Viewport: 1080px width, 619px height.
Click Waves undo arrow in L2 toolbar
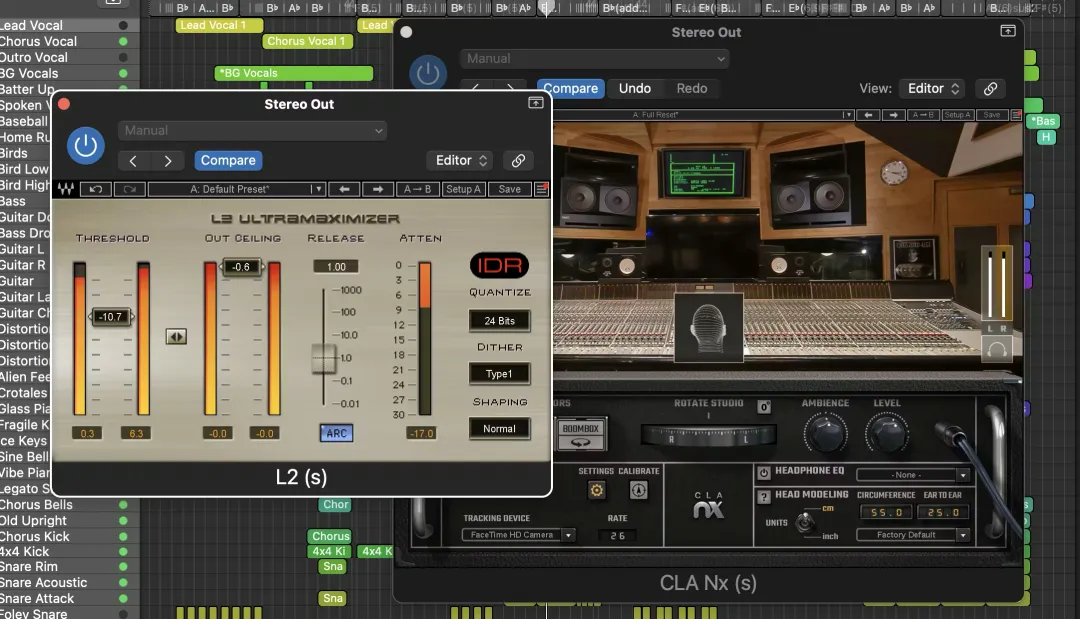(x=96, y=189)
